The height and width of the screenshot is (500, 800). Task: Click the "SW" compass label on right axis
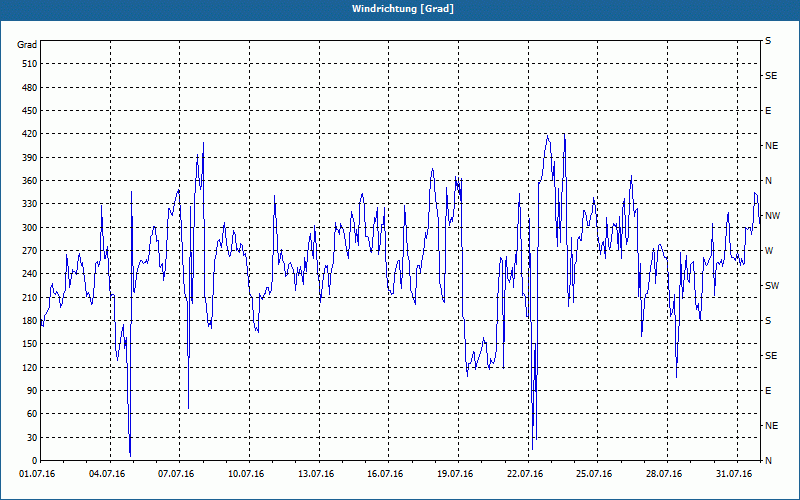[772, 286]
